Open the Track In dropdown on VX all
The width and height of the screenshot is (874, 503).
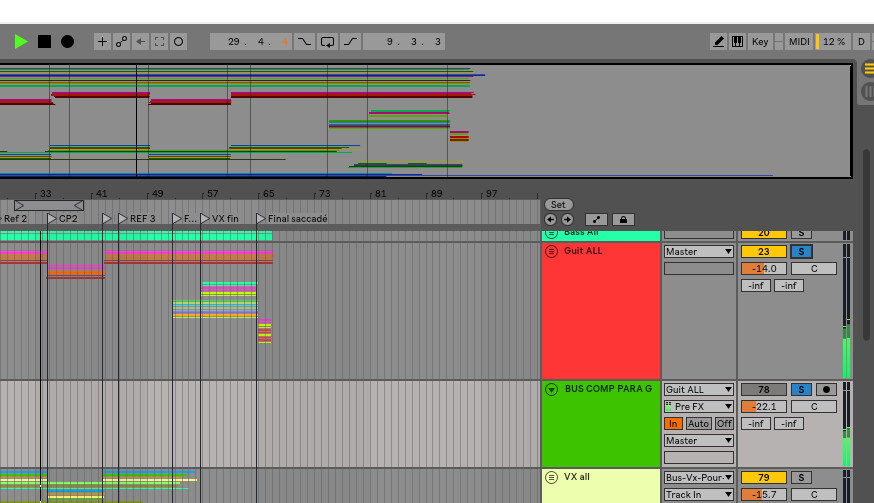point(698,495)
